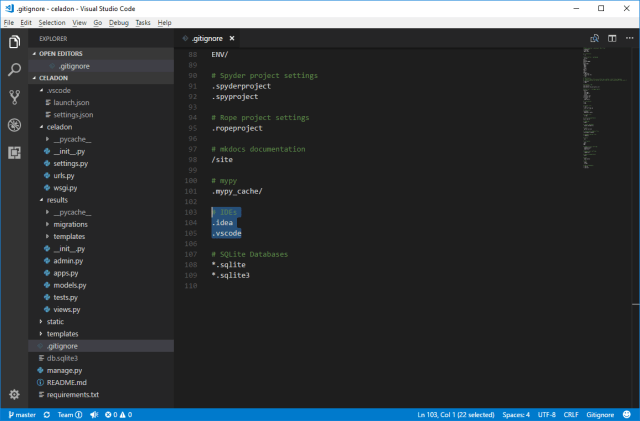The height and width of the screenshot is (421, 640).
Task: Open the Selection menu
Action: 52,22
